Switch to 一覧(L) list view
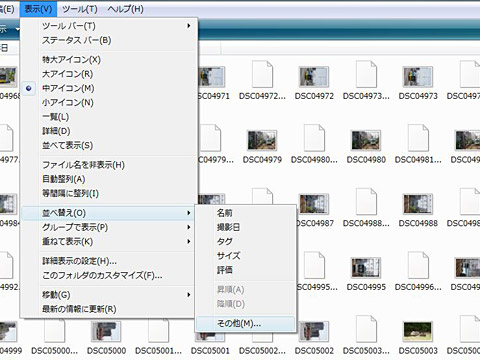This screenshot has width=480, height=360. point(109,117)
